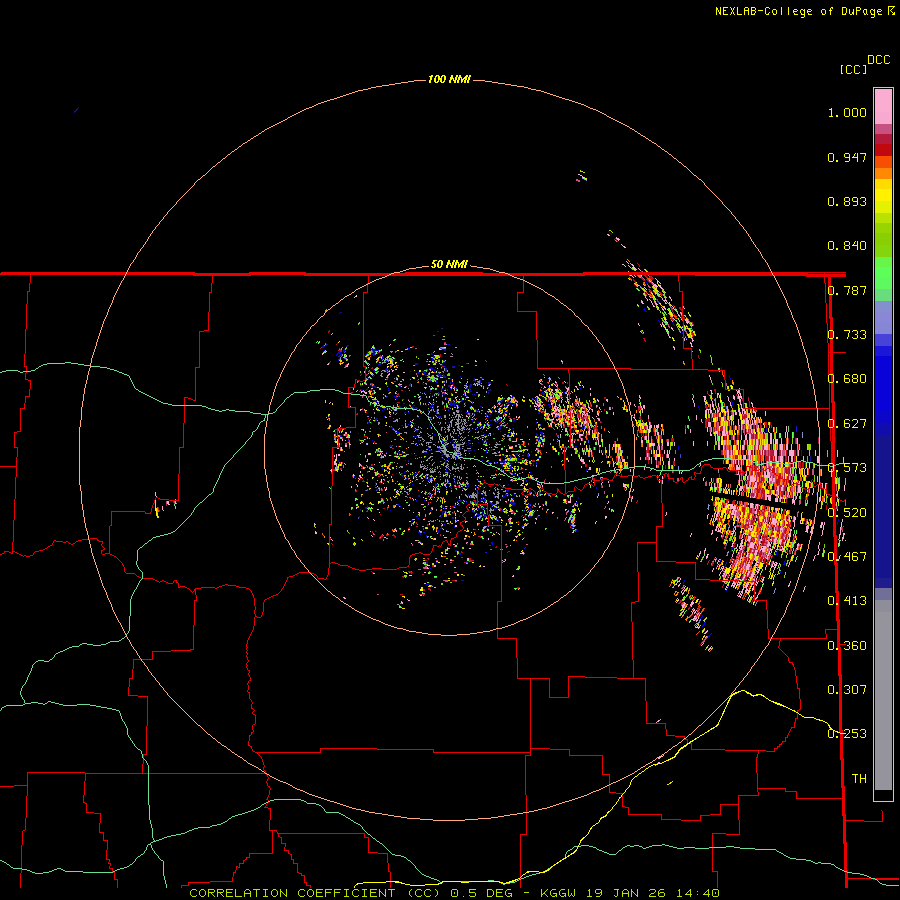This screenshot has width=900, height=900.
Task: Select the 0.947 scale value
Action: click(x=847, y=157)
